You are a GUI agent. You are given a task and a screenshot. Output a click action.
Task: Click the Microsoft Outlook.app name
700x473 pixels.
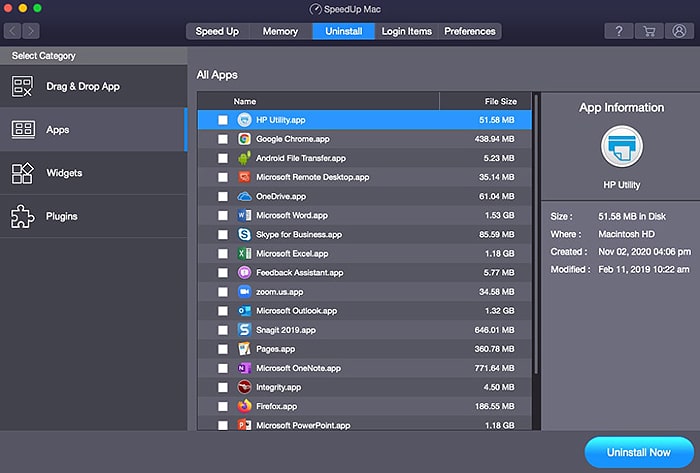pyautogui.click(x=296, y=311)
